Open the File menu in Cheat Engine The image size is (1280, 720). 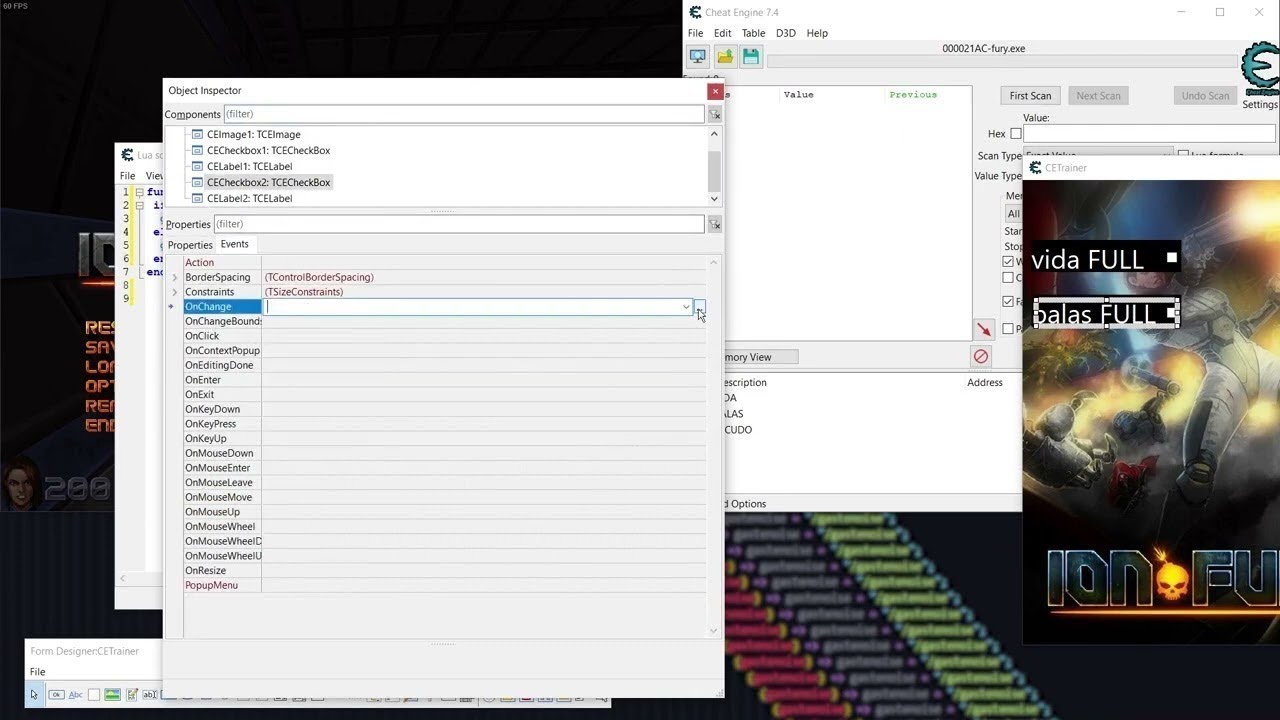pos(696,33)
